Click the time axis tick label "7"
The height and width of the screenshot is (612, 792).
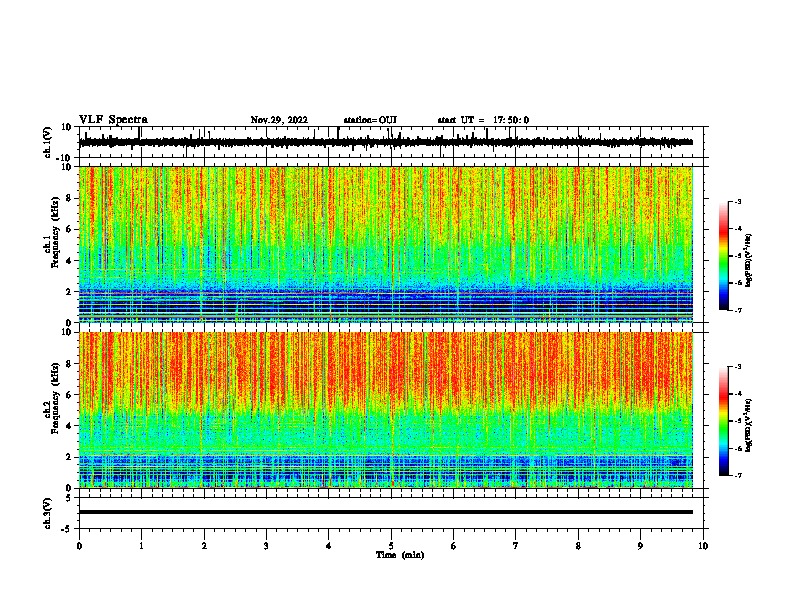click(x=516, y=546)
